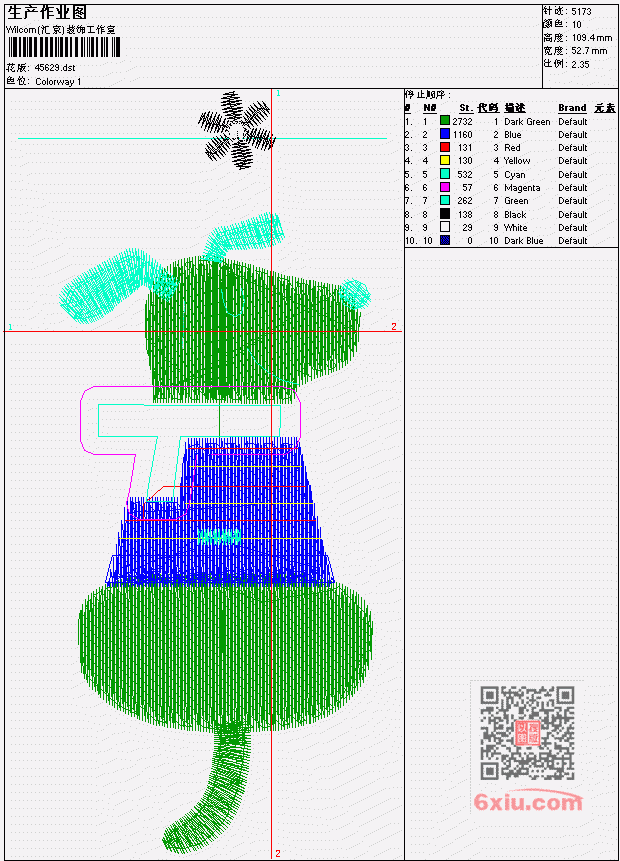
Task: Click the stitch count '1160' for Blue
Action: (462, 135)
